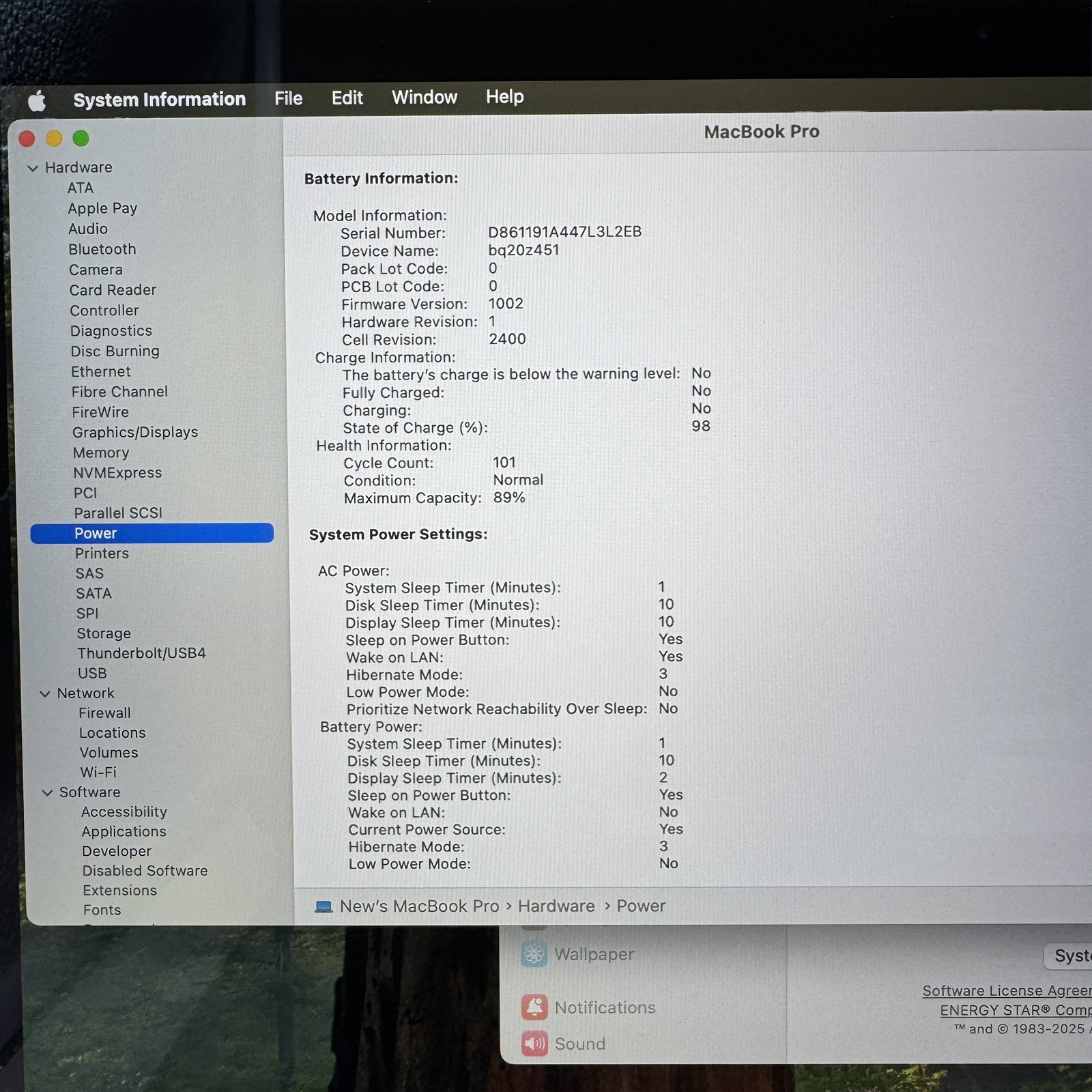The height and width of the screenshot is (1092, 1092).
Task: Select Printers in the sidebar
Action: (x=102, y=554)
